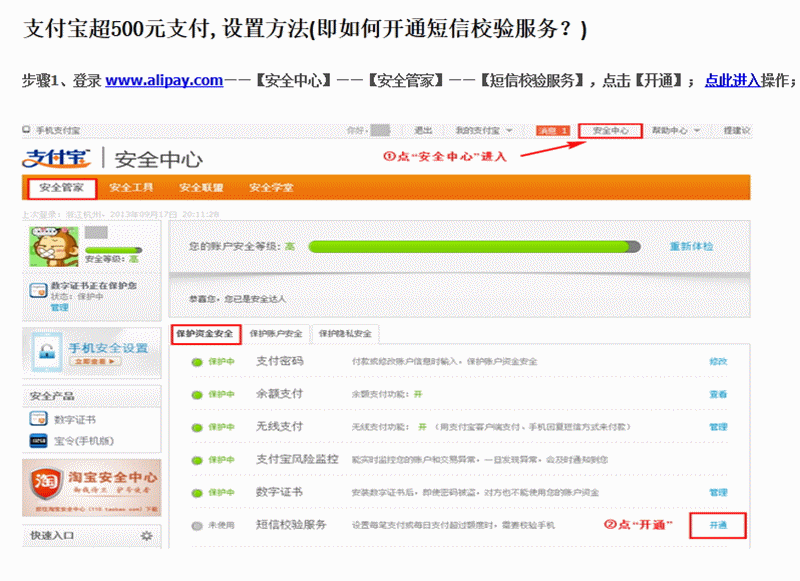Click the account security level progress bar
Screen dimensions: 800x581
[x=474, y=247]
